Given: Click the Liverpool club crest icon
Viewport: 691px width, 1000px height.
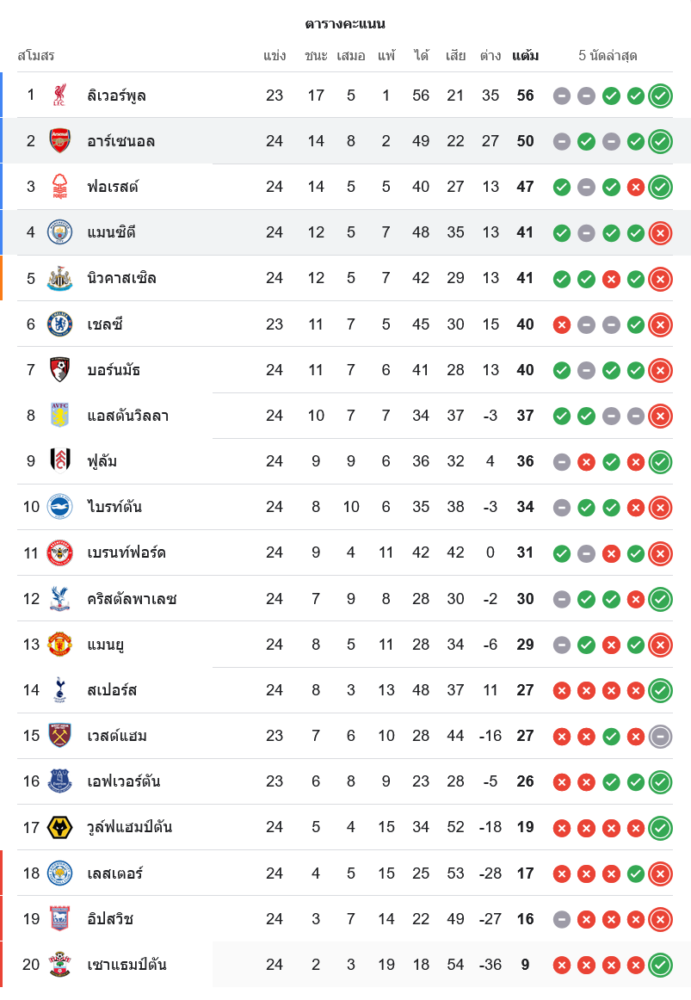Looking at the screenshot, I should point(60,95).
